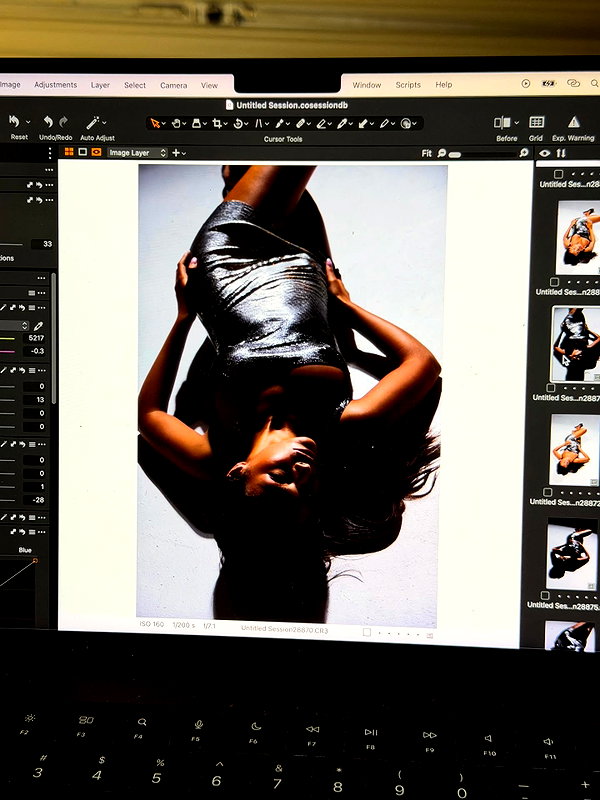Click the Undo arrow button

coord(48,121)
